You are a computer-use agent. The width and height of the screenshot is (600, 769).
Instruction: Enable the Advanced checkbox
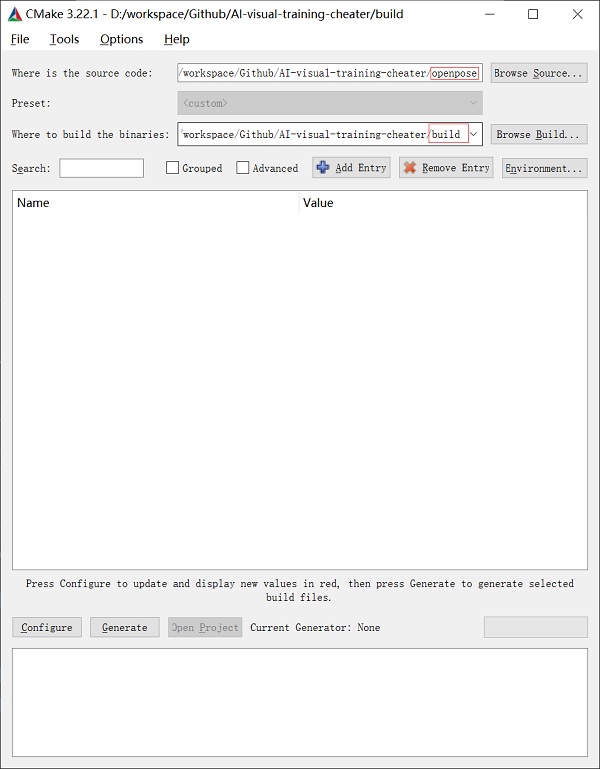tap(242, 168)
